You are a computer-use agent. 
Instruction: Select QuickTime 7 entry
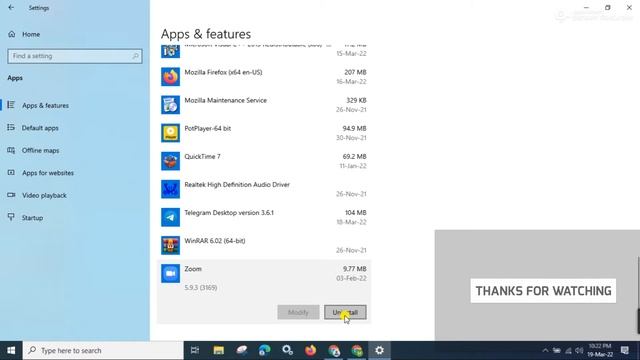click(264, 161)
